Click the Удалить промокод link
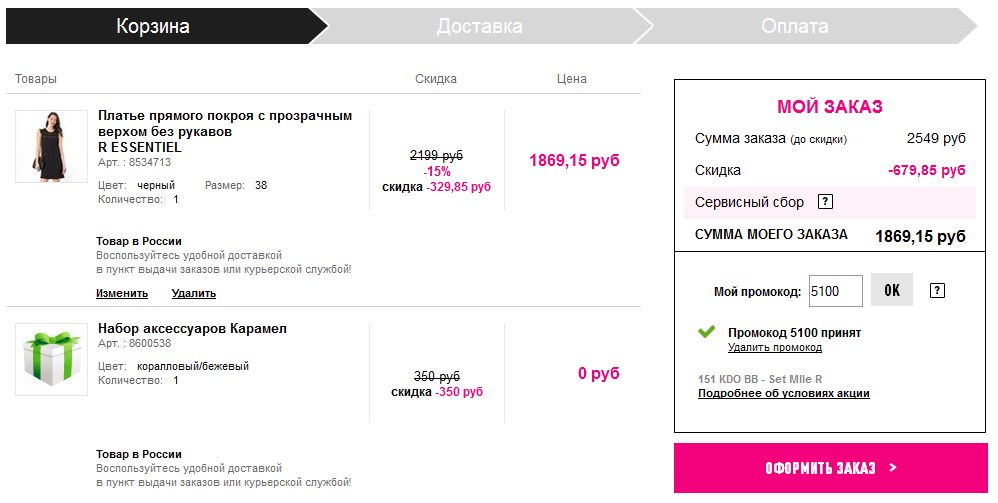 tap(774, 347)
